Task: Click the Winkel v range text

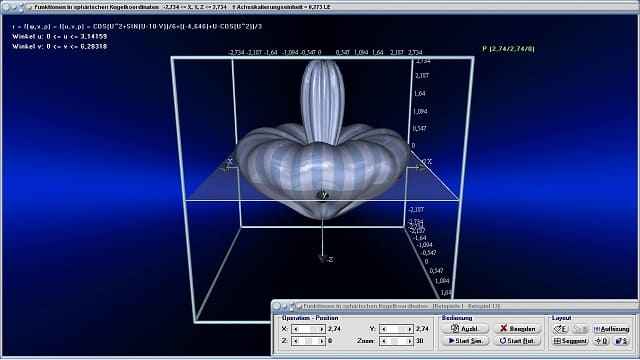Action: click(x=60, y=47)
